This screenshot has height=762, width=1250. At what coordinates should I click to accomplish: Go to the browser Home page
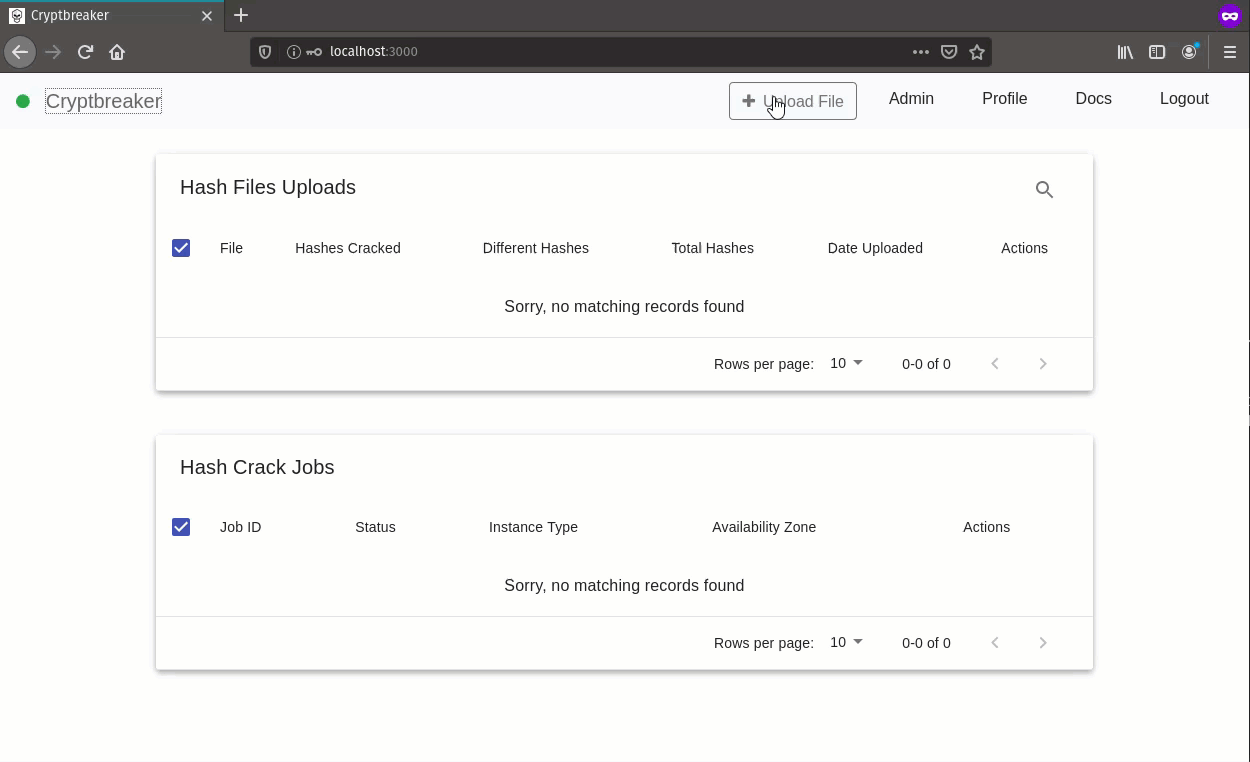[117, 52]
